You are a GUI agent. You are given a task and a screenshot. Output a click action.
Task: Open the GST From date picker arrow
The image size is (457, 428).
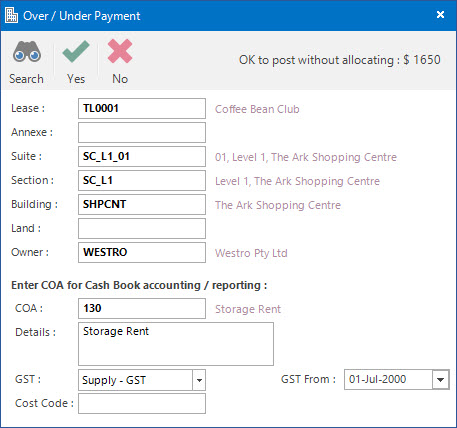(x=440, y=379)
